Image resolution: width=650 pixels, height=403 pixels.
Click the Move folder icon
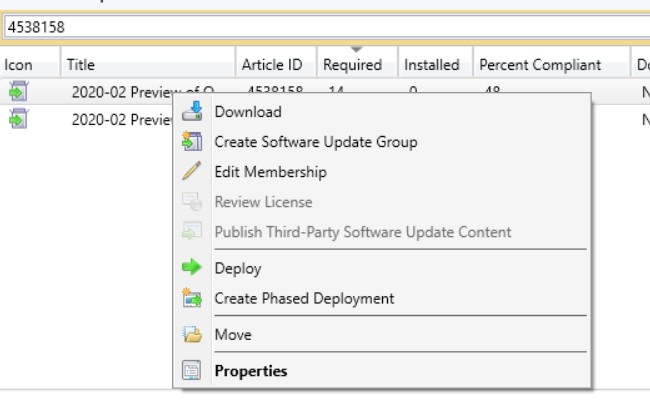click(192, 335)
